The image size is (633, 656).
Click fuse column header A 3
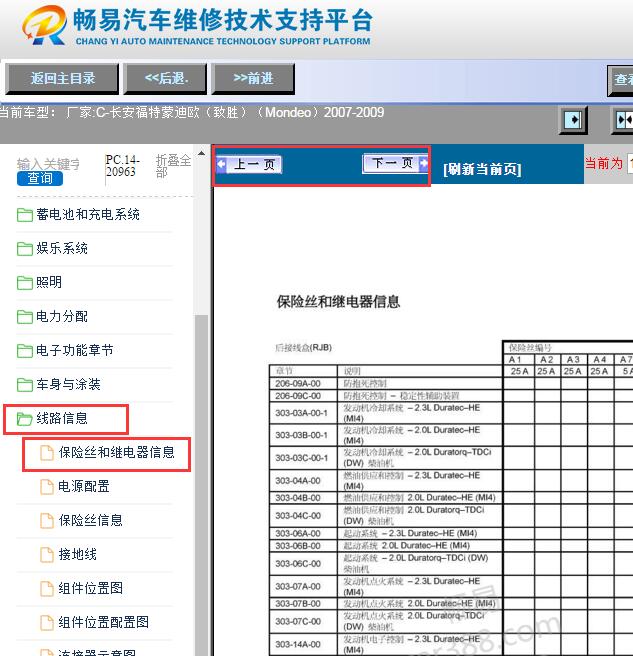tap(573, 359)
